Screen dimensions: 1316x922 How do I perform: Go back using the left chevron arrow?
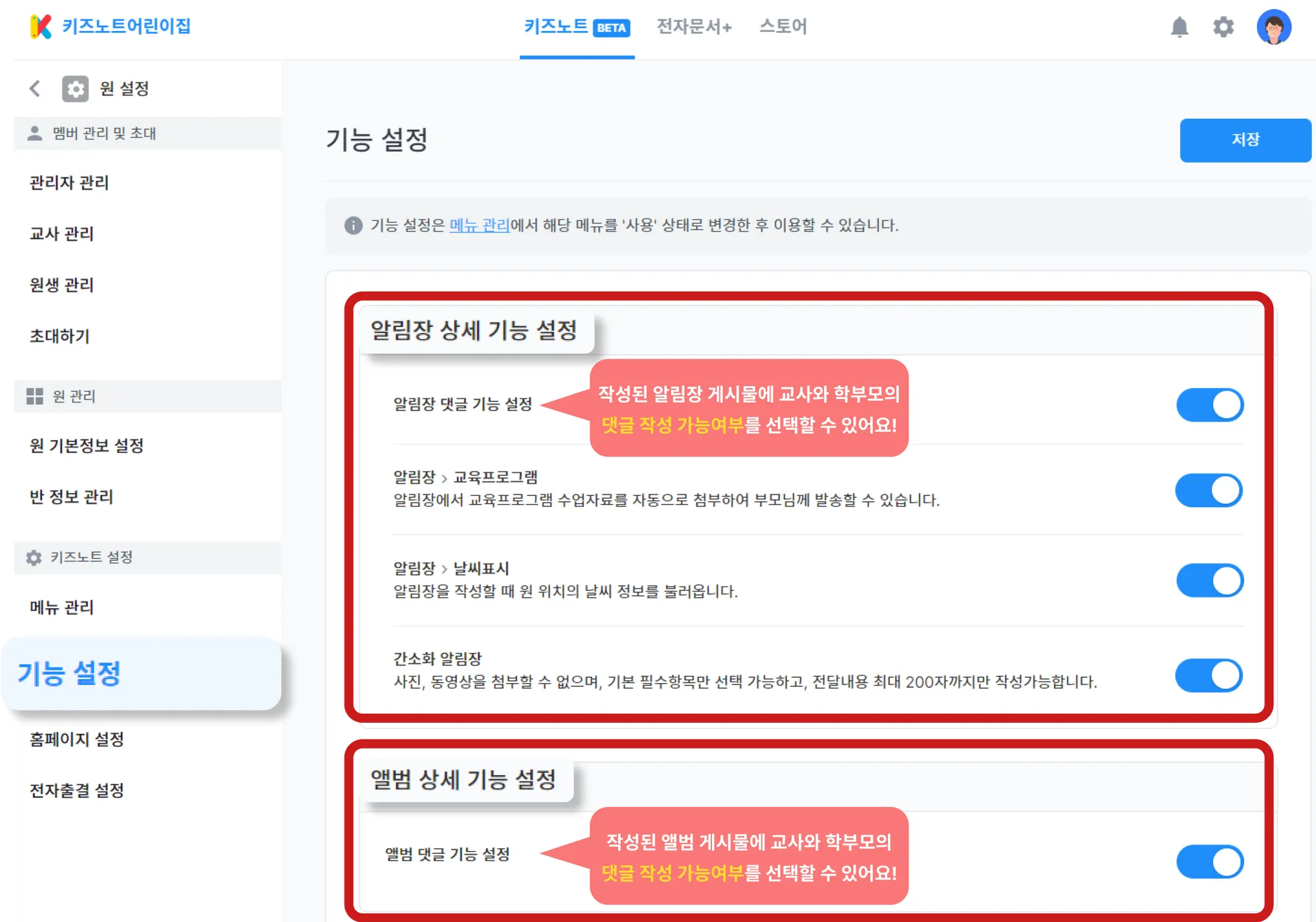click(x=35, y=89)
